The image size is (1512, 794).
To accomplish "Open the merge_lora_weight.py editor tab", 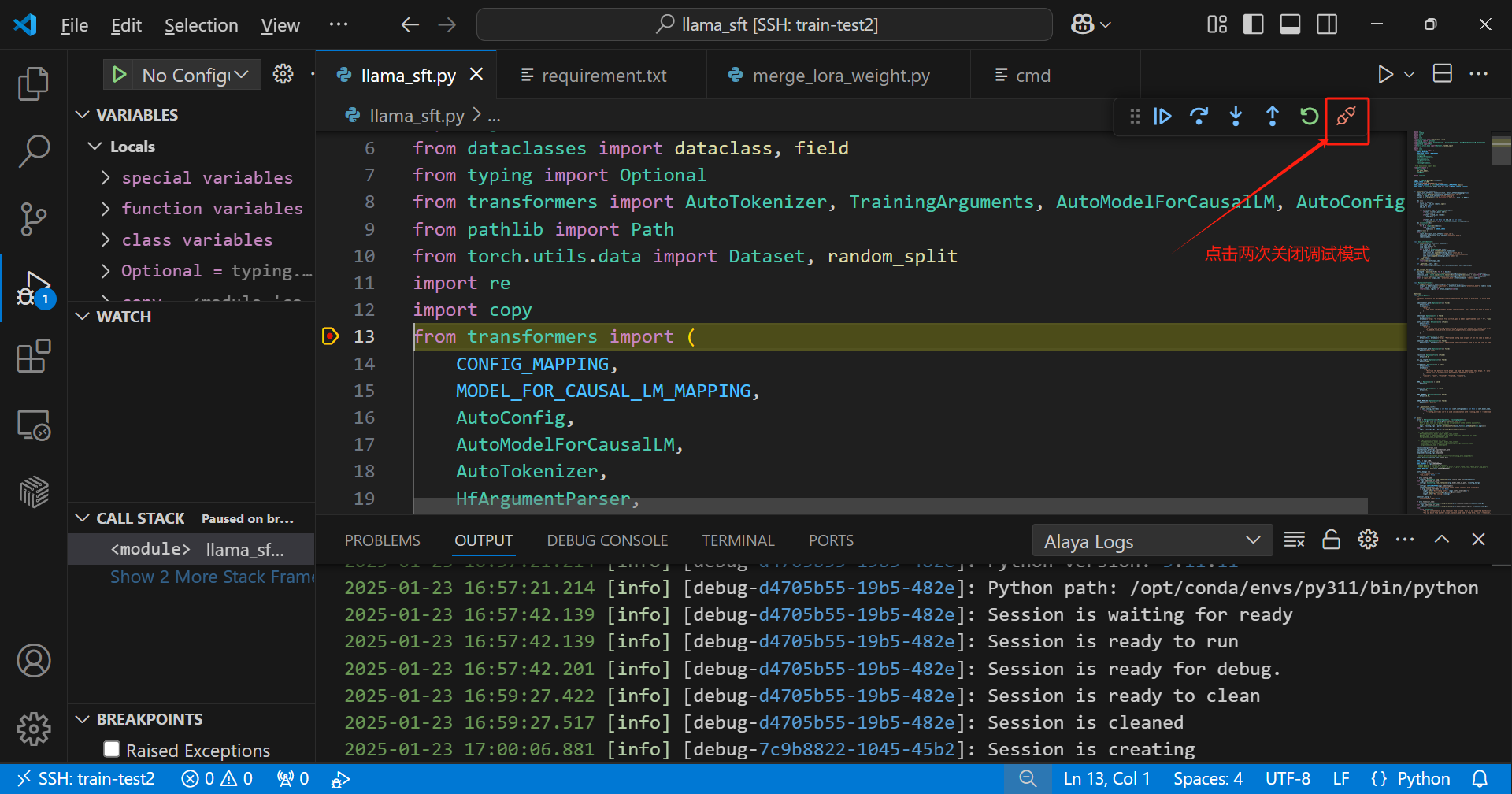I will [840, 76].
